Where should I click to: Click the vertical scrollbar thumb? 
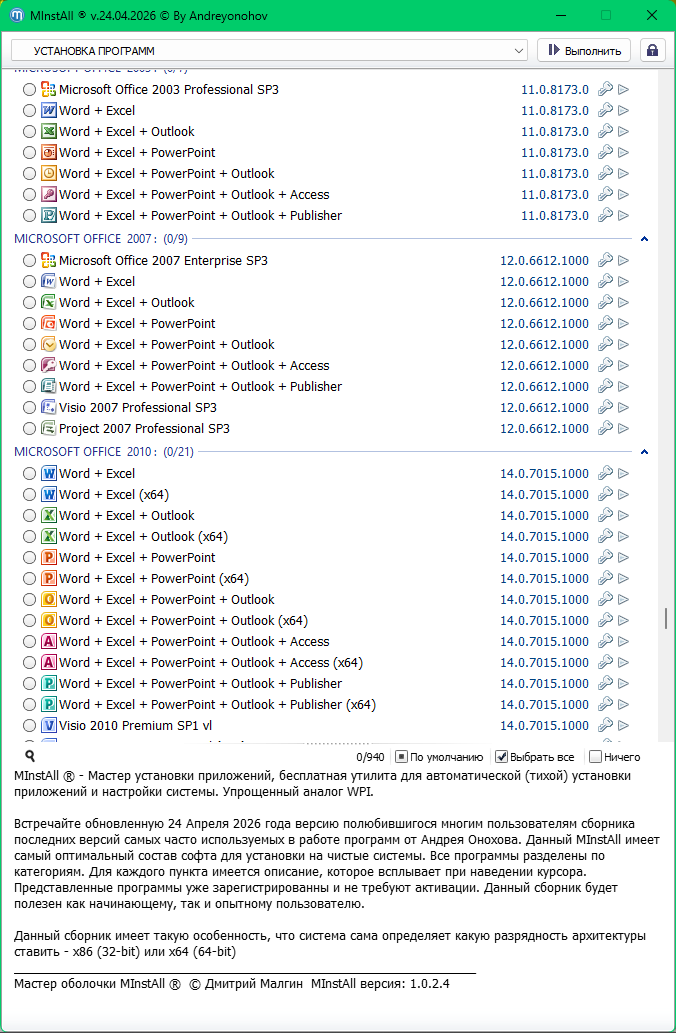tap(666, 619)
